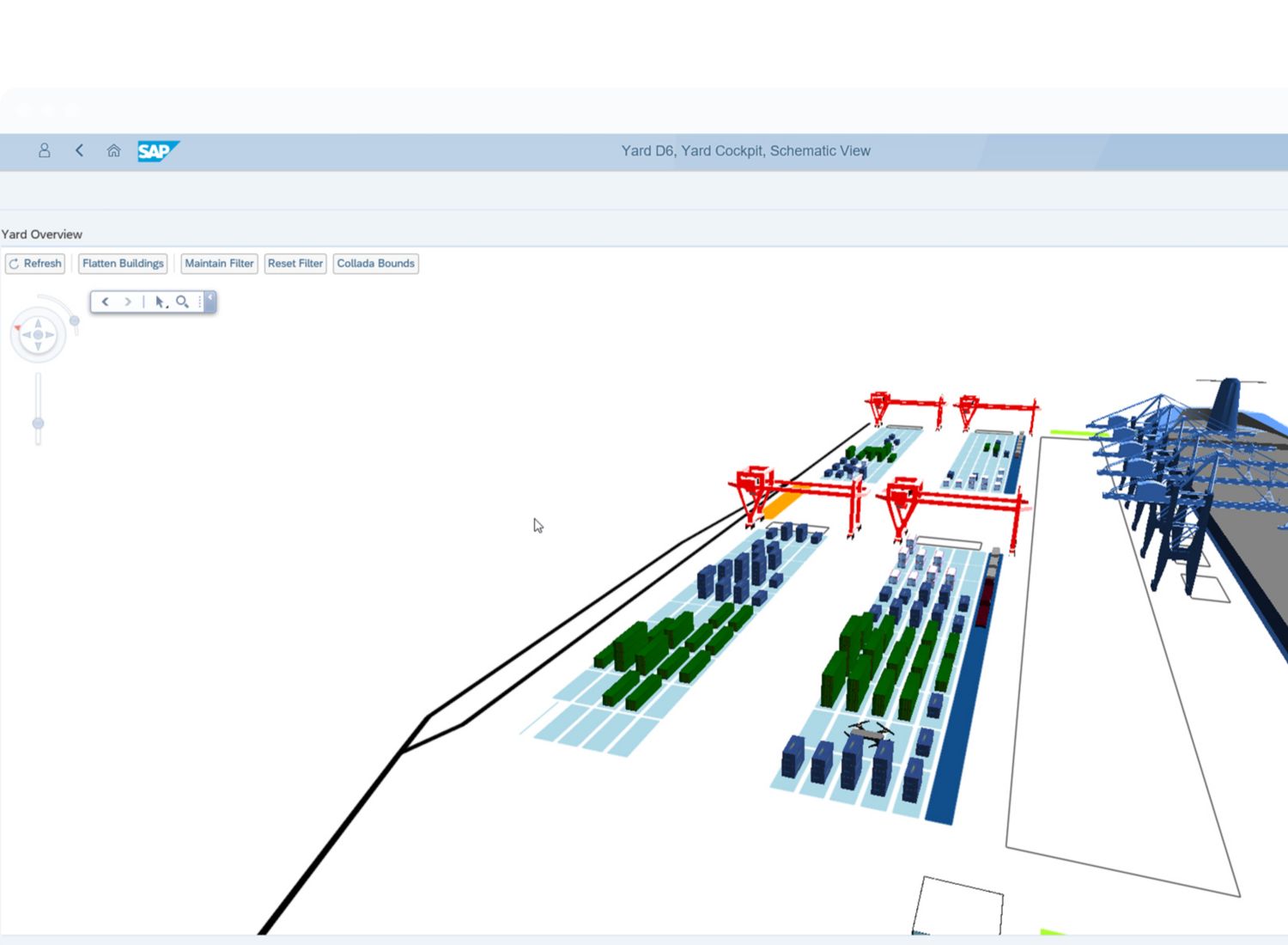This screenshot has width=1288, height=945.
Task: Select the pointer selection tool
Action: pos(160,302)
